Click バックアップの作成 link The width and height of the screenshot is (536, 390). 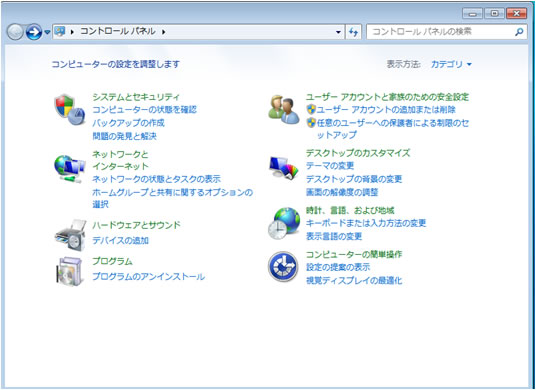pos(129,123)
